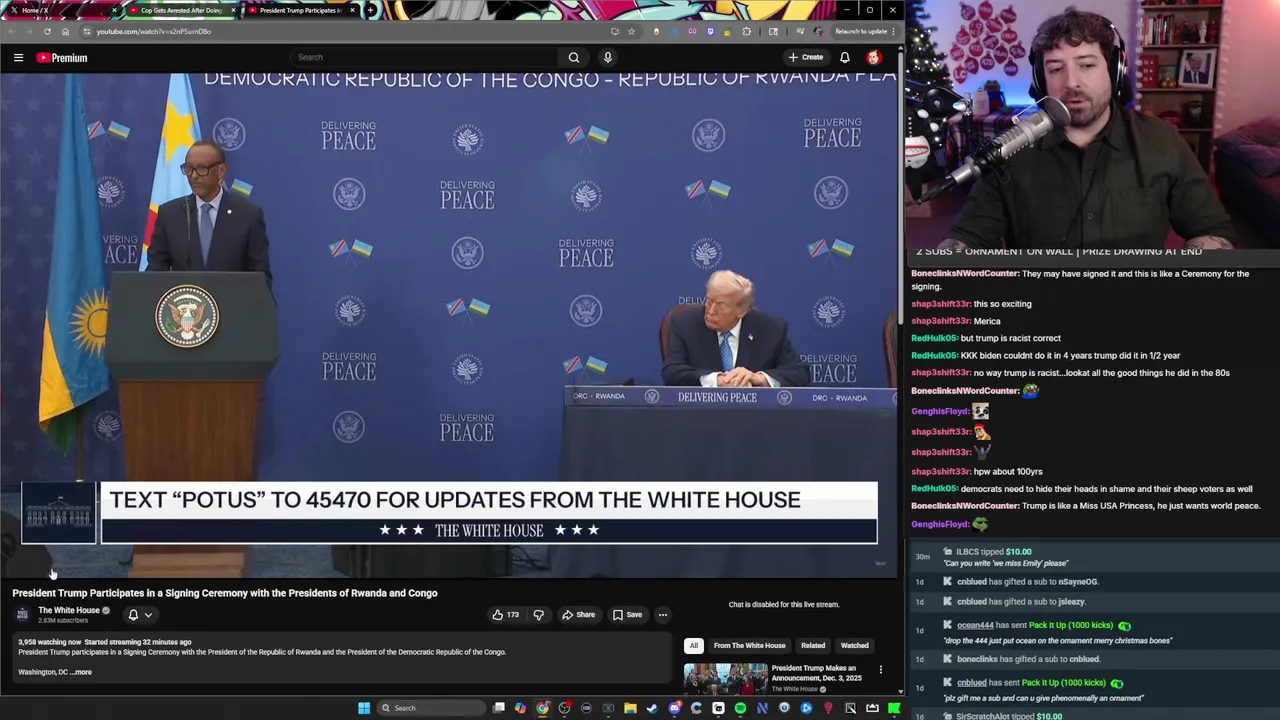Bookmark this page with the star icon

pyautogui.click(x=631, y=31)
